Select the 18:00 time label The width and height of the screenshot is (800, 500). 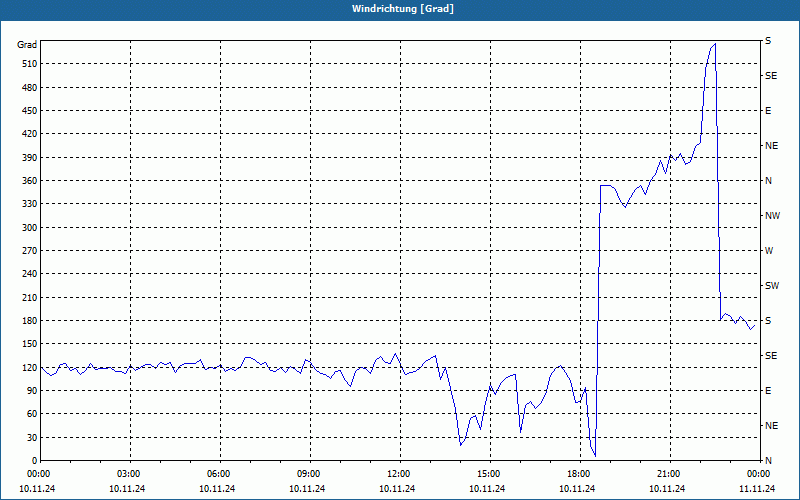click(580, 474)
